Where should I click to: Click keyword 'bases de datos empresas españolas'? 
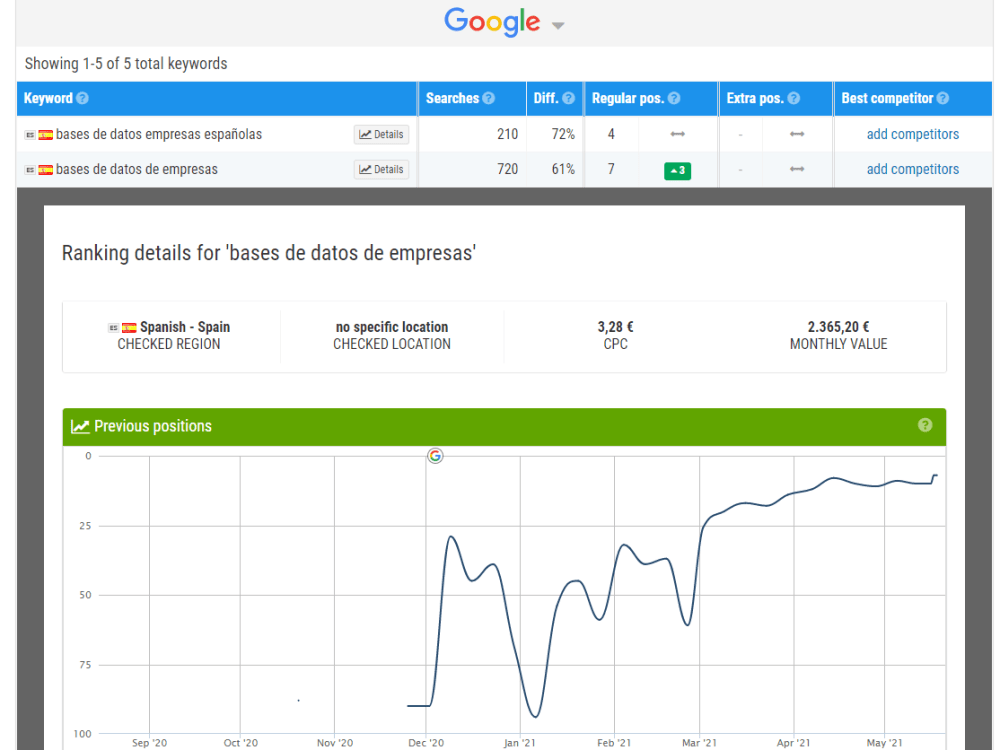159,135
